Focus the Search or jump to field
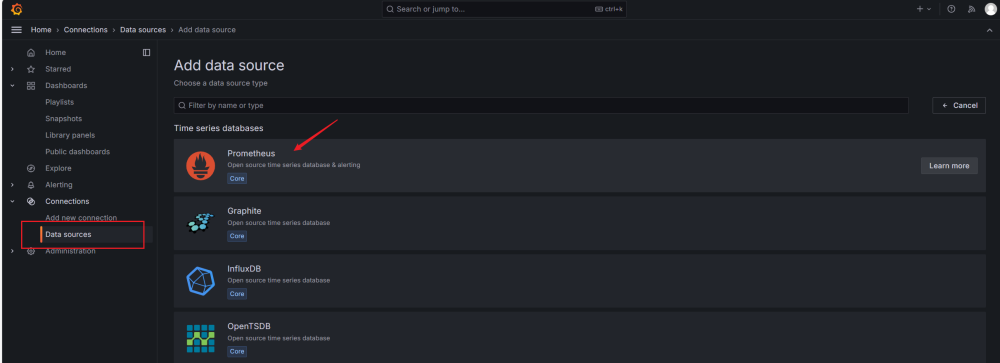Viewport: 1000px width, 363px height. (504, 9)
